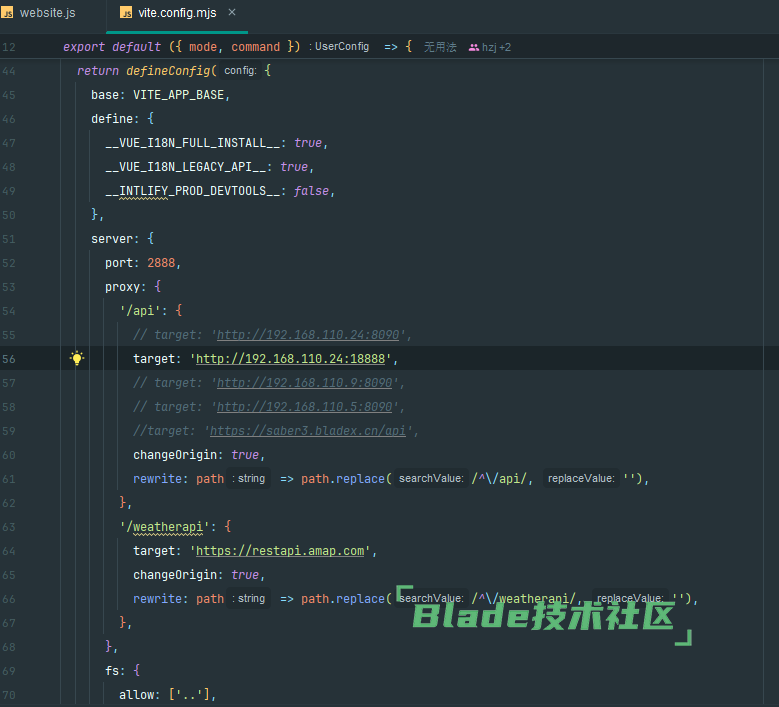Open the hzj +2 code author hint

496,47
